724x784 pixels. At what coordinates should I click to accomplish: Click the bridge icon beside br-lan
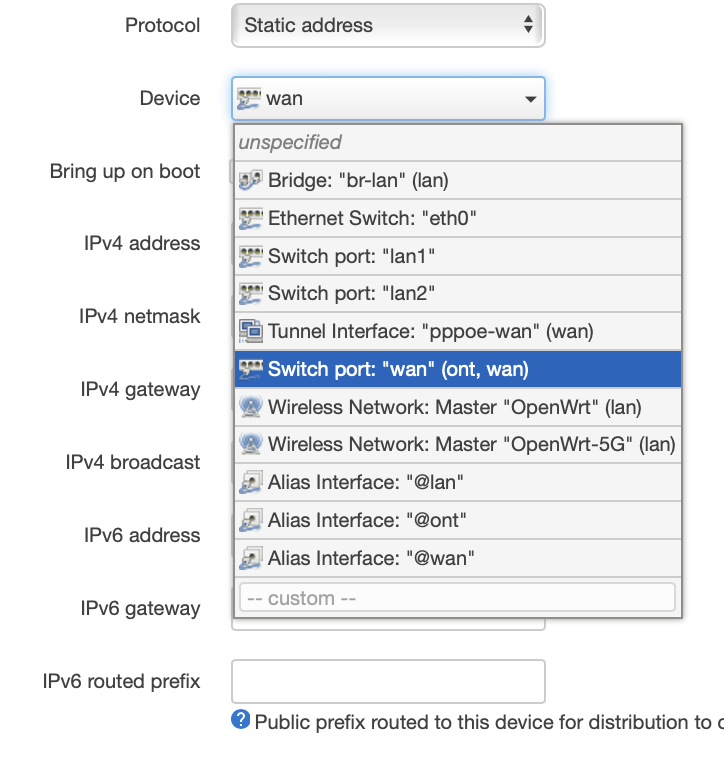pyautogui.click(x=250, y=180)
